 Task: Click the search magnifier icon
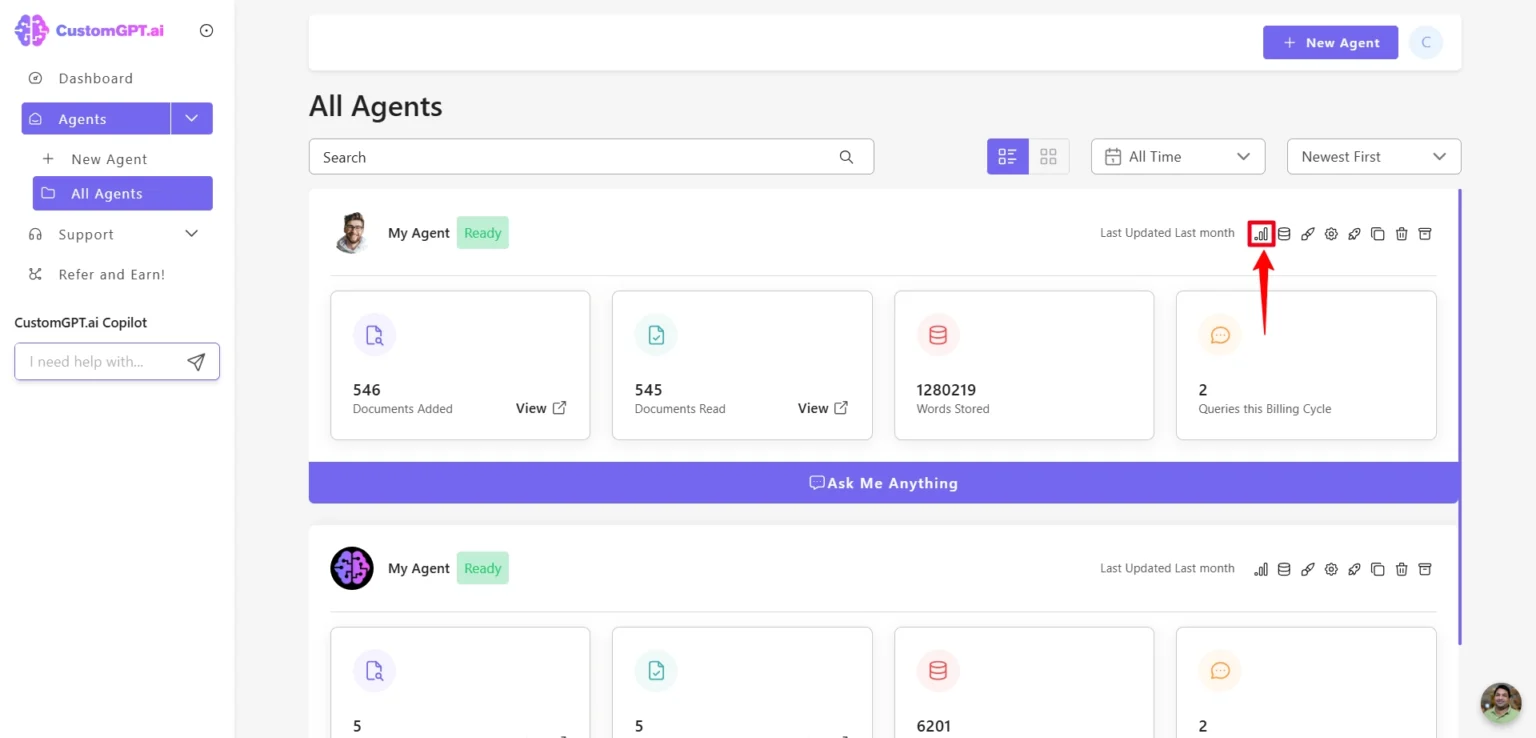[846, 157]
